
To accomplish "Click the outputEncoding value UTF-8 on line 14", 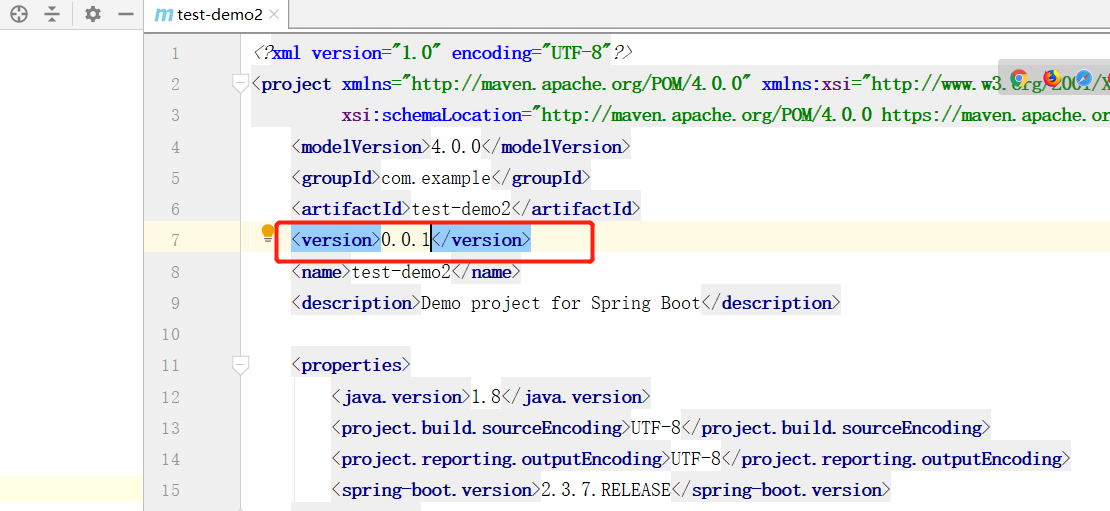I will pos(696,459).
